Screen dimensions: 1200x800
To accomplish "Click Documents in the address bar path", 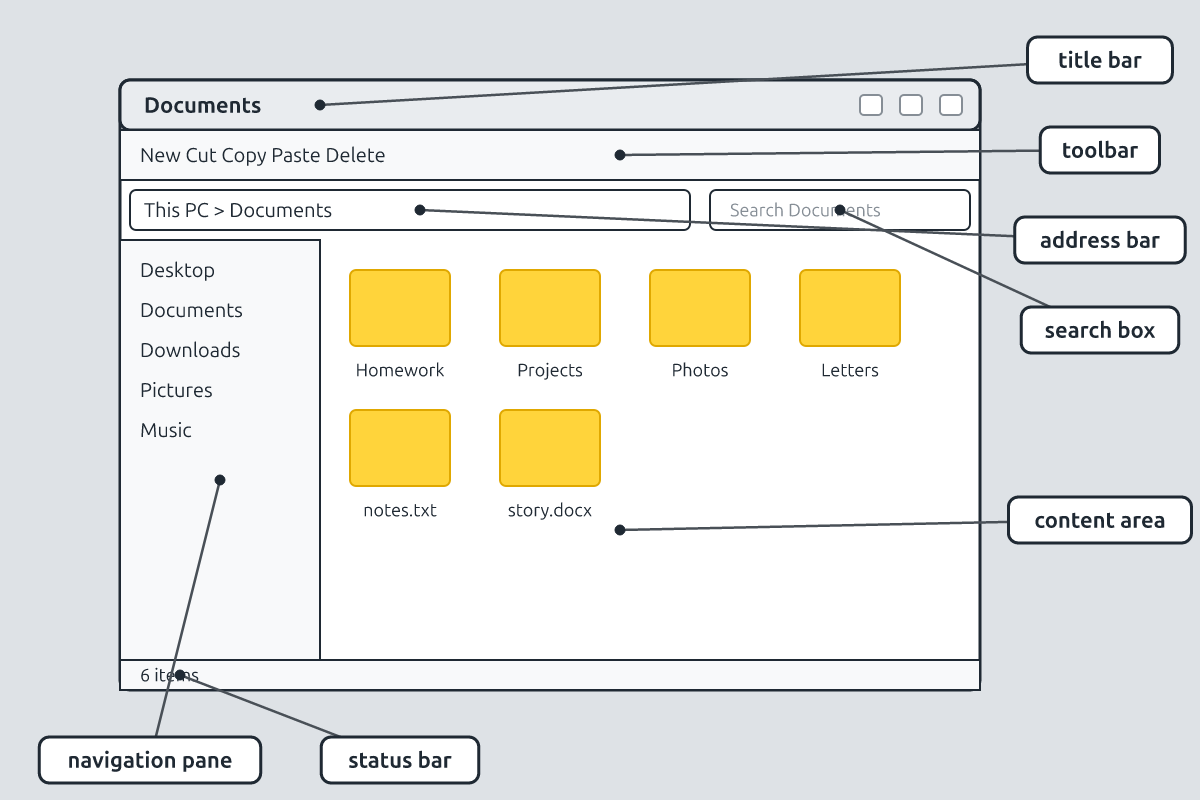I will (x=281, y=210).
